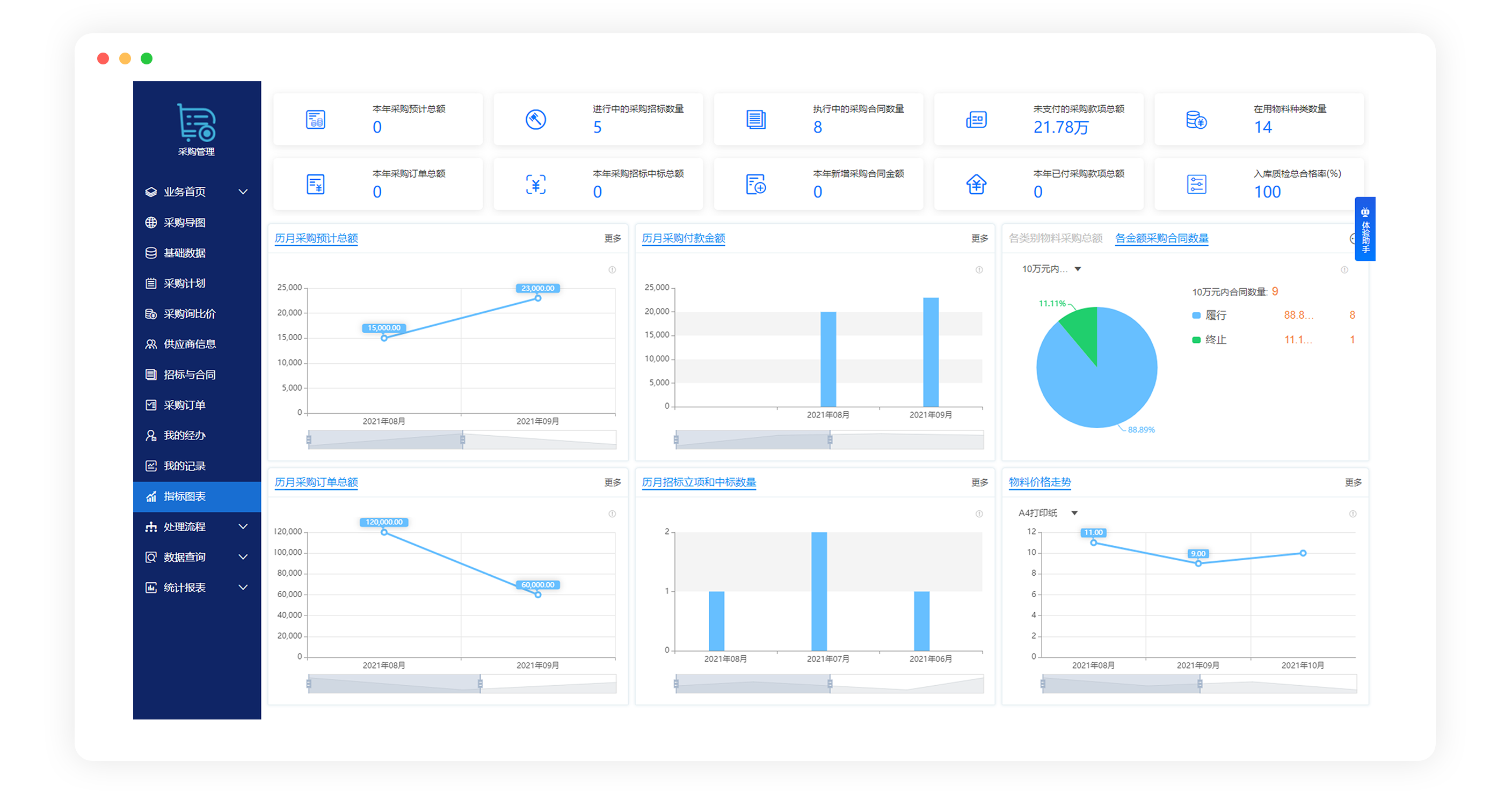Click the 23,000.00 data point on line chart
The width and height of the screenshot is (1512, 799).
[537, 298]
